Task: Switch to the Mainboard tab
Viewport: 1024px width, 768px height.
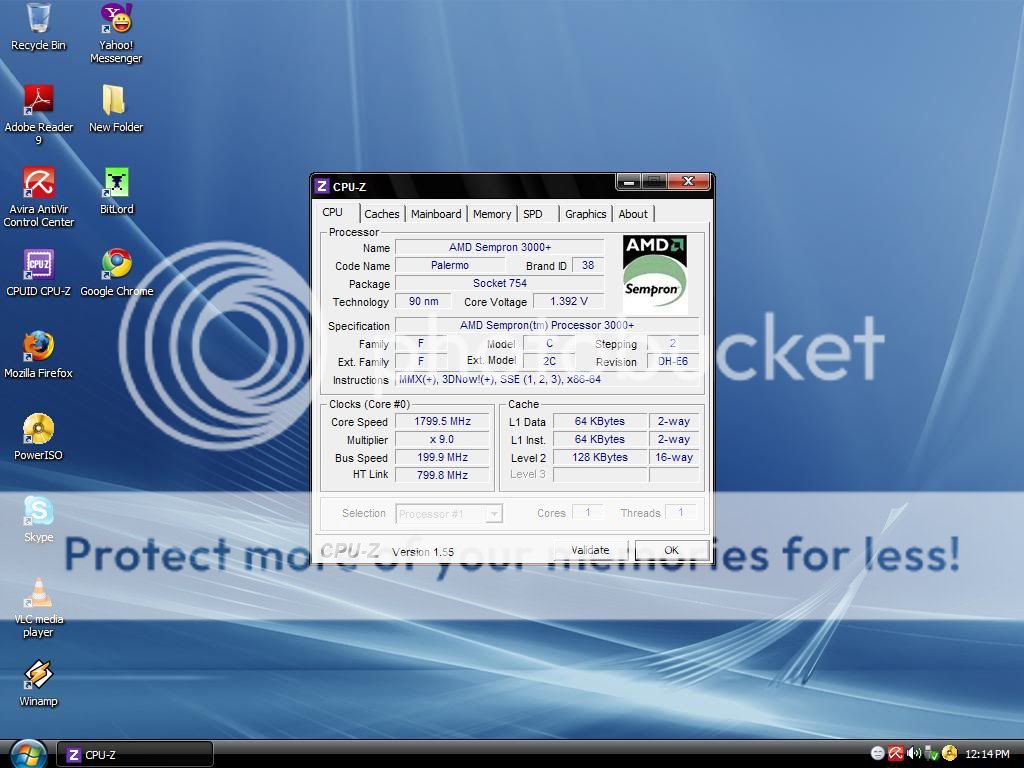Action: (x=436, y=214)
